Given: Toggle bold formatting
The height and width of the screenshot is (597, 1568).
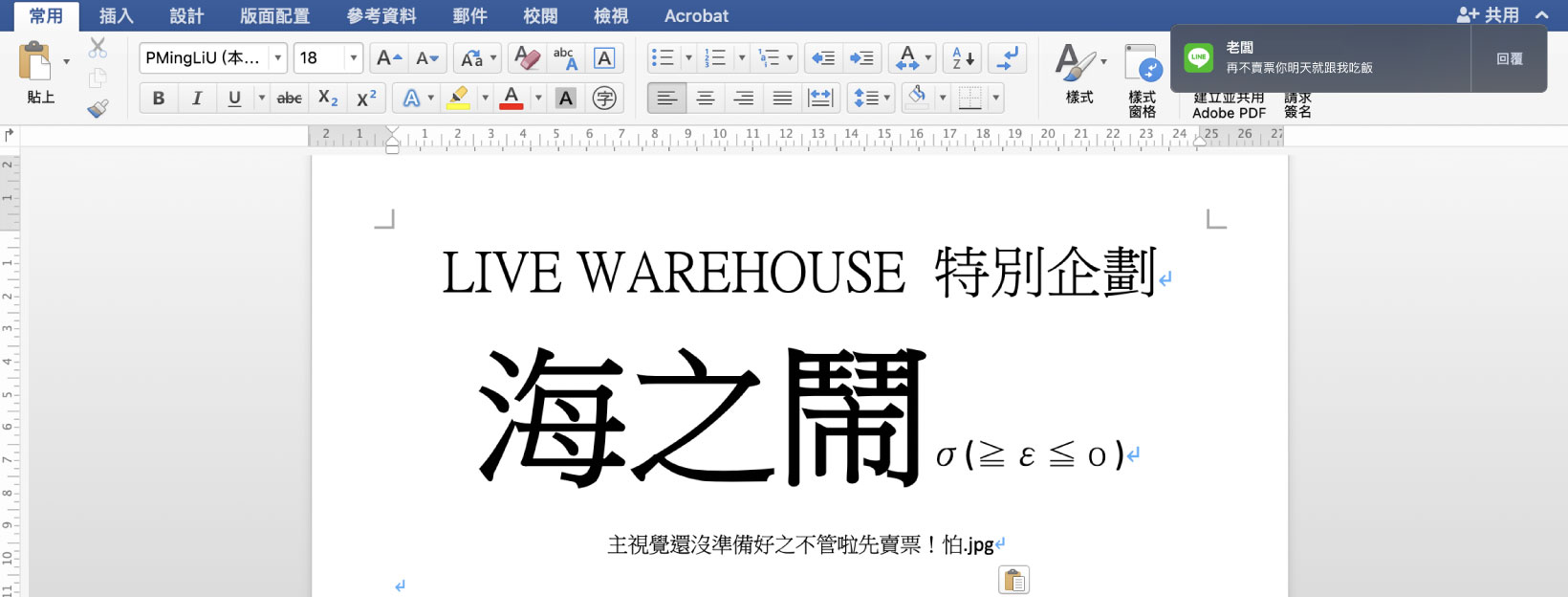Looking at the screenshot, I should [x=158, y=98].
